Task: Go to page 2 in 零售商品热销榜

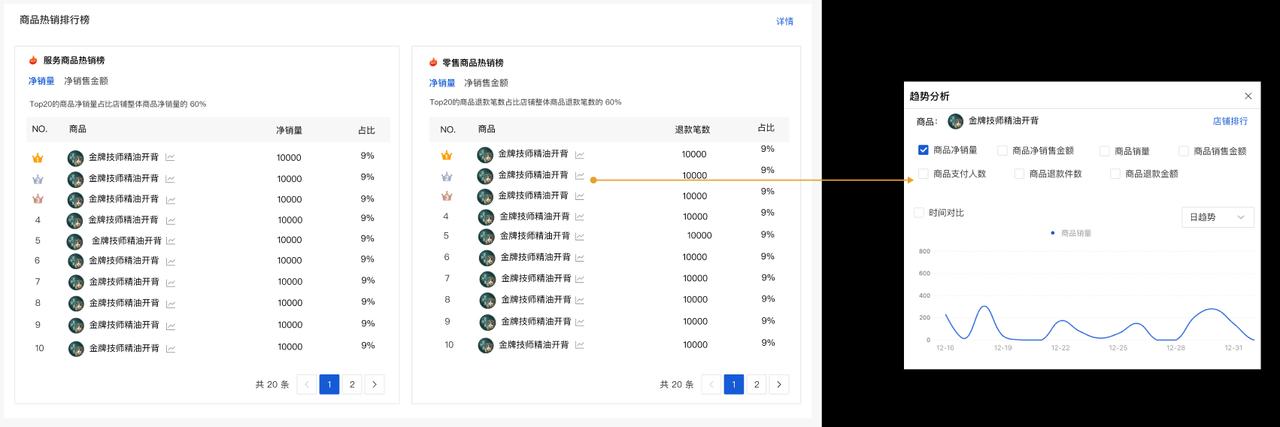Action: (x=757, y=384)
